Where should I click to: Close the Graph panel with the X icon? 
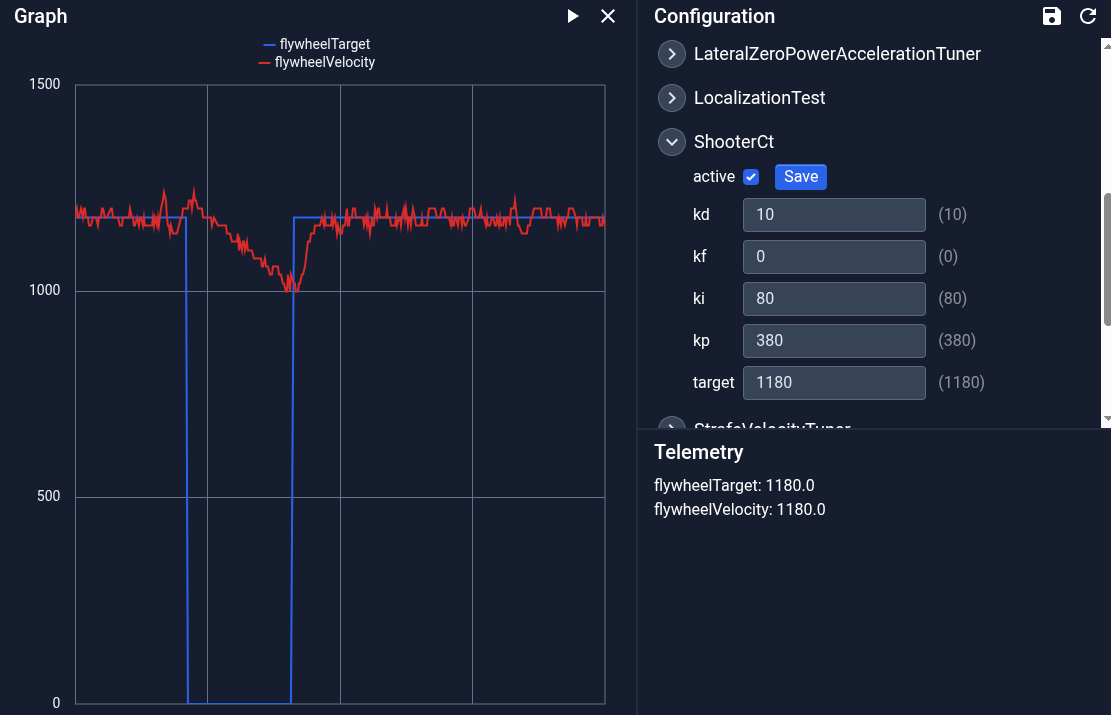point(608,16)
